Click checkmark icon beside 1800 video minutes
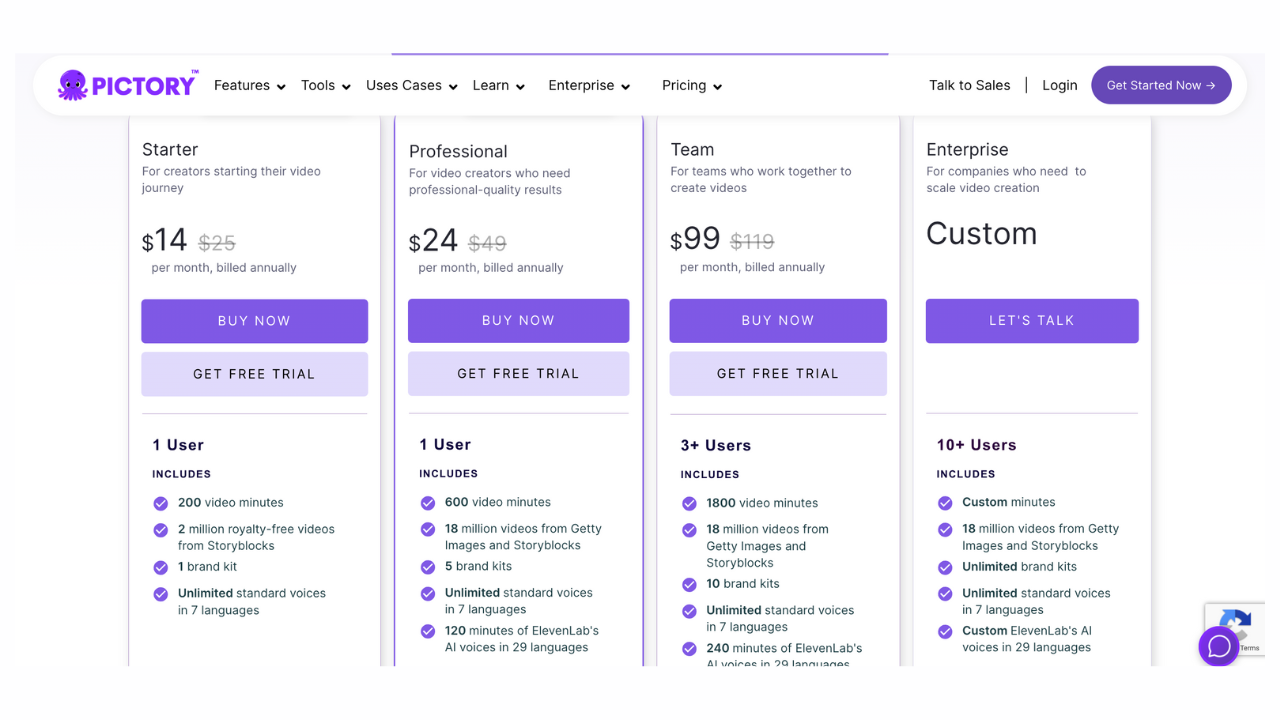Screen dimensions: 1280x720 pyautogui.click(x=689, y=504)
